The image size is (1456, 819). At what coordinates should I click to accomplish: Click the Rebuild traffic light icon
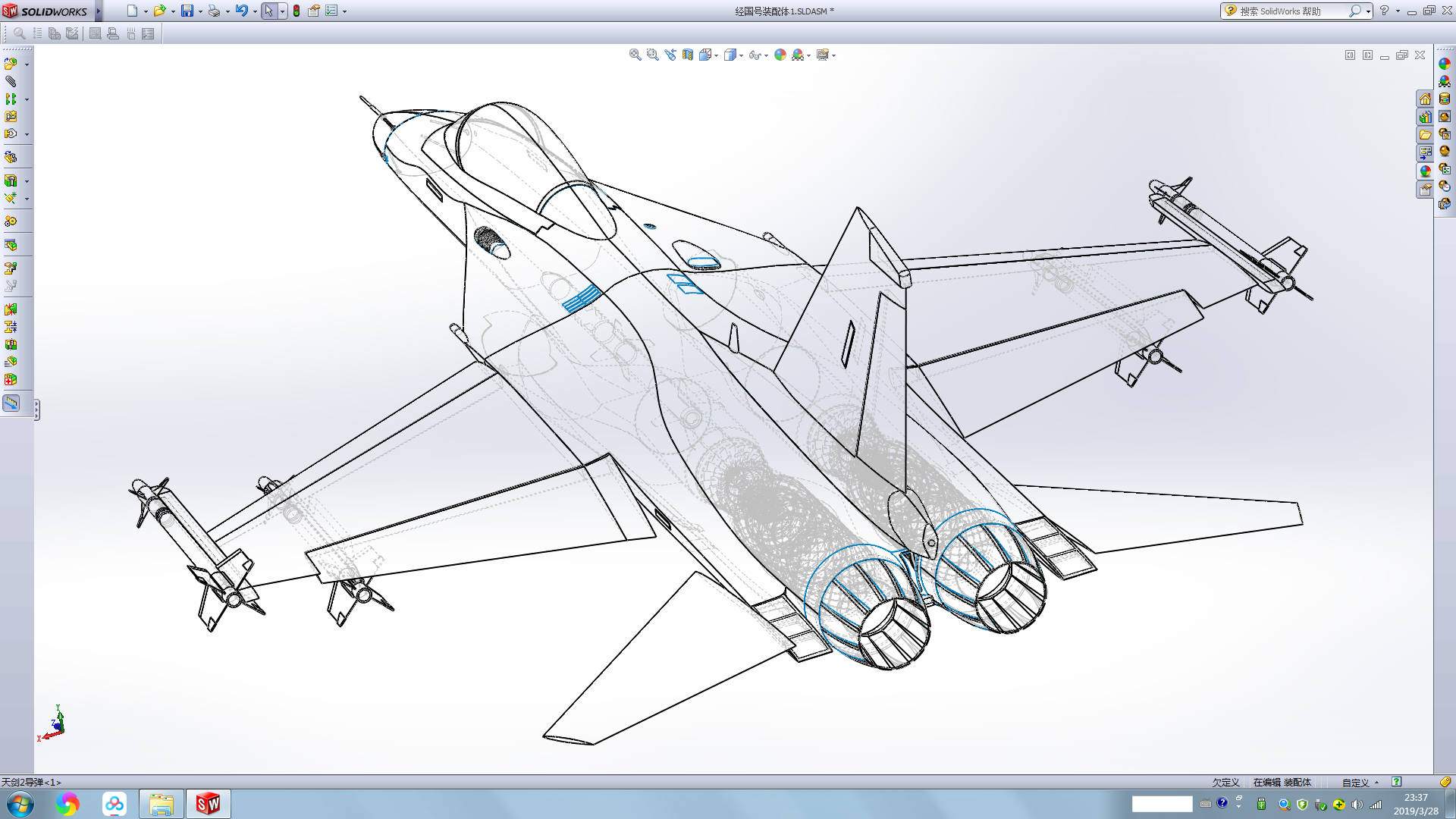[297, 11]
